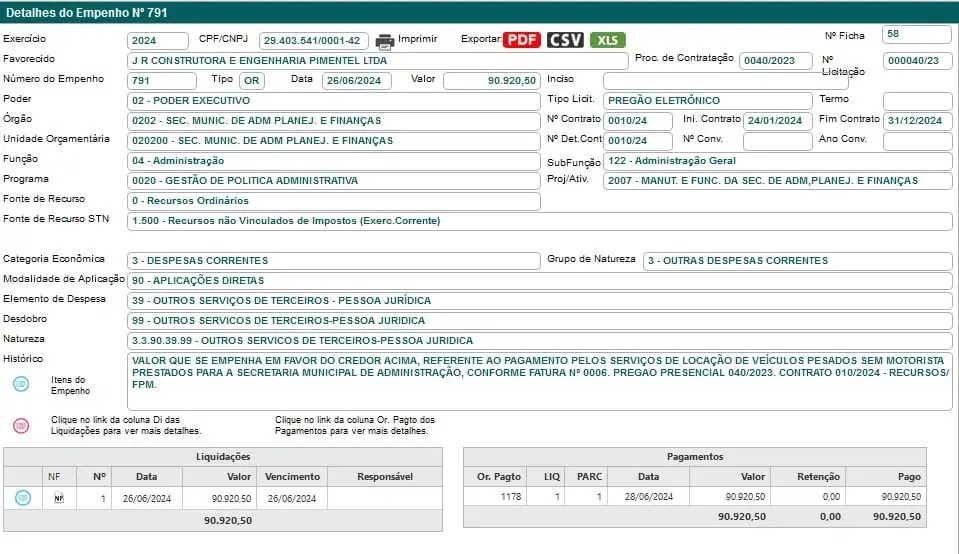959x554 pixels.
Task: Click the Responsável column header
Action: [x=385, y=476]
